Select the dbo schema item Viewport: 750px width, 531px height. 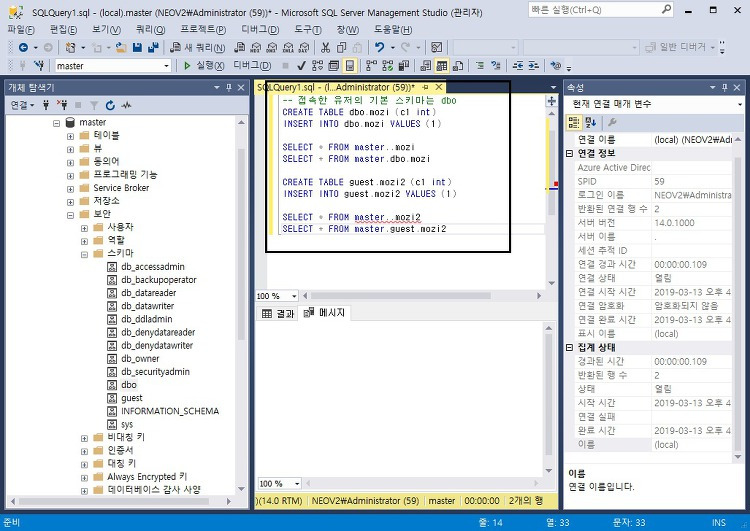(x=129, y=385)
